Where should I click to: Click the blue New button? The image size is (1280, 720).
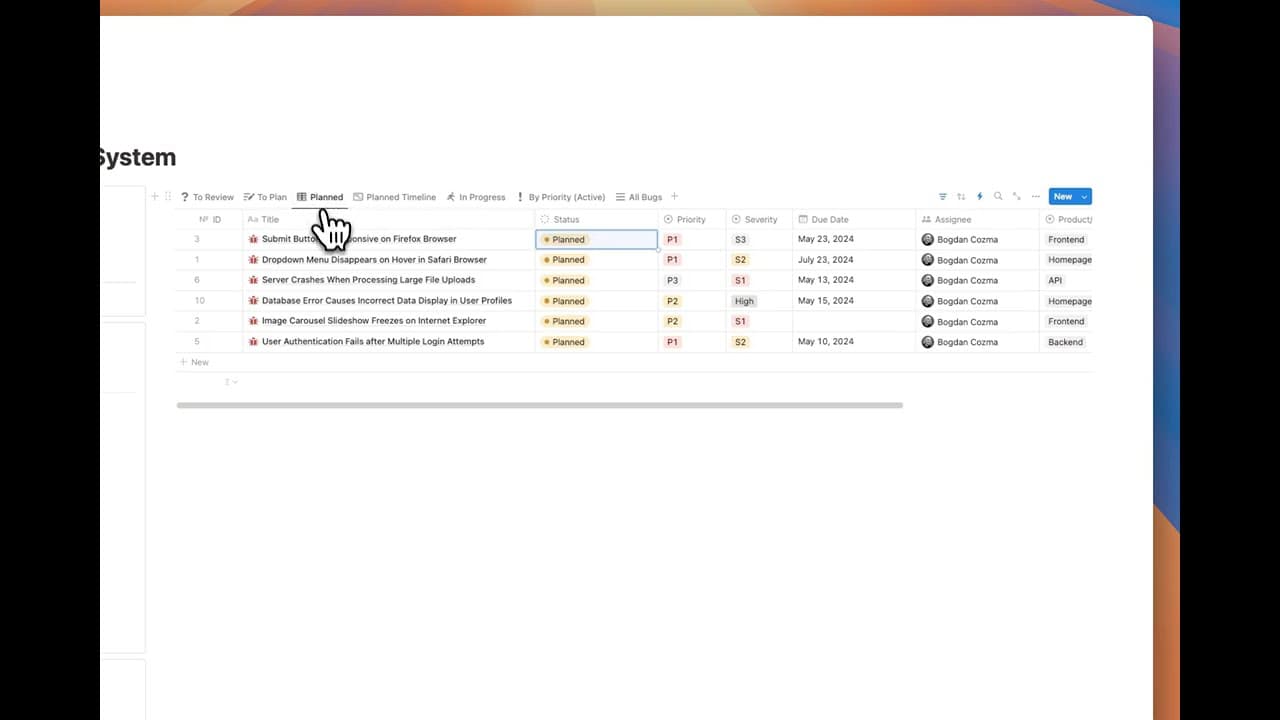coord(1062,197)
